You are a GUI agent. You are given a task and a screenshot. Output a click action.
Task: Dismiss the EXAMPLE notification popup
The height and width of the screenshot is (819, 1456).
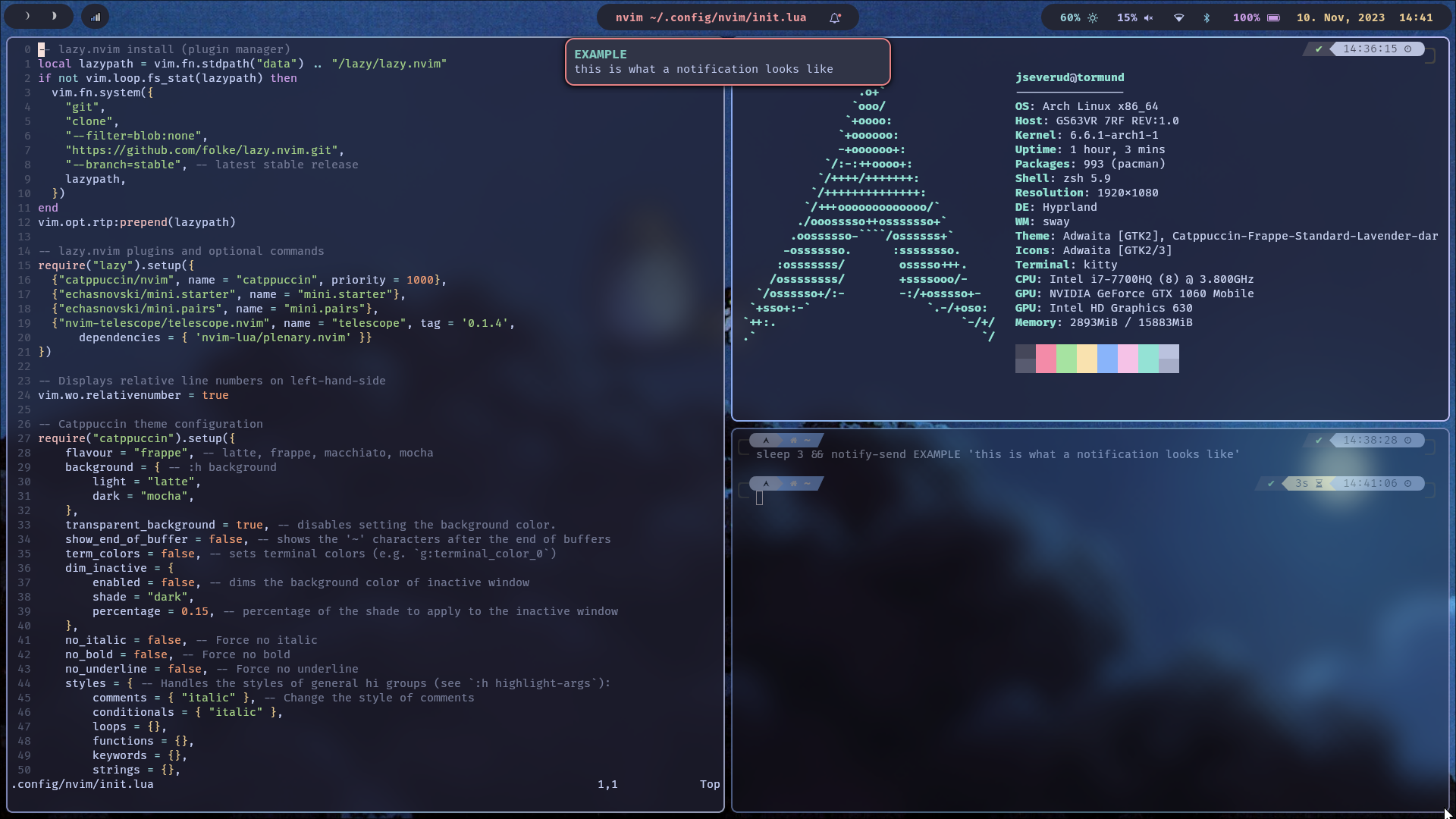727,61
